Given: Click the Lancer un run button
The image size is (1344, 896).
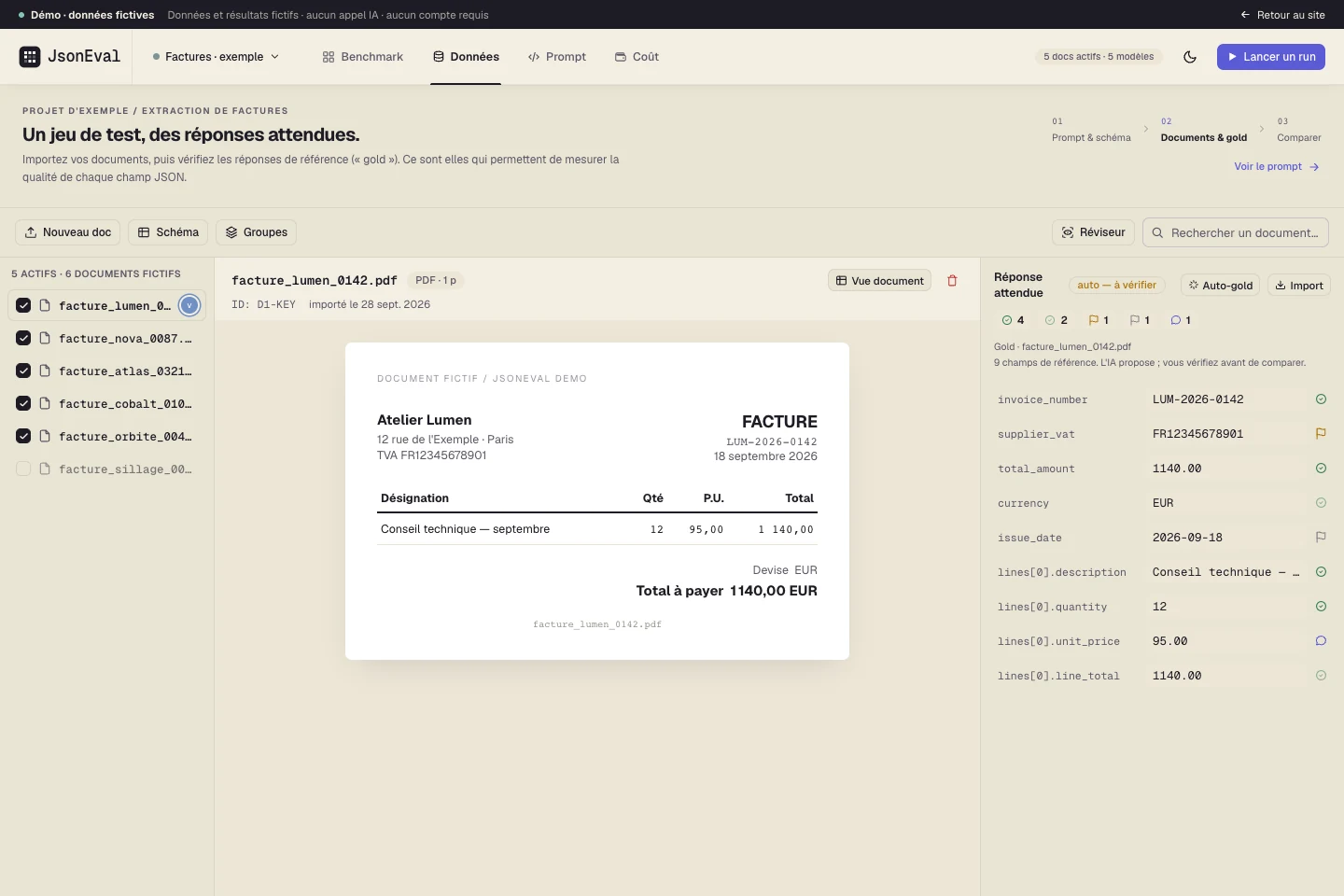Looking at the screenshot, I should click(x=1271, y=57).
